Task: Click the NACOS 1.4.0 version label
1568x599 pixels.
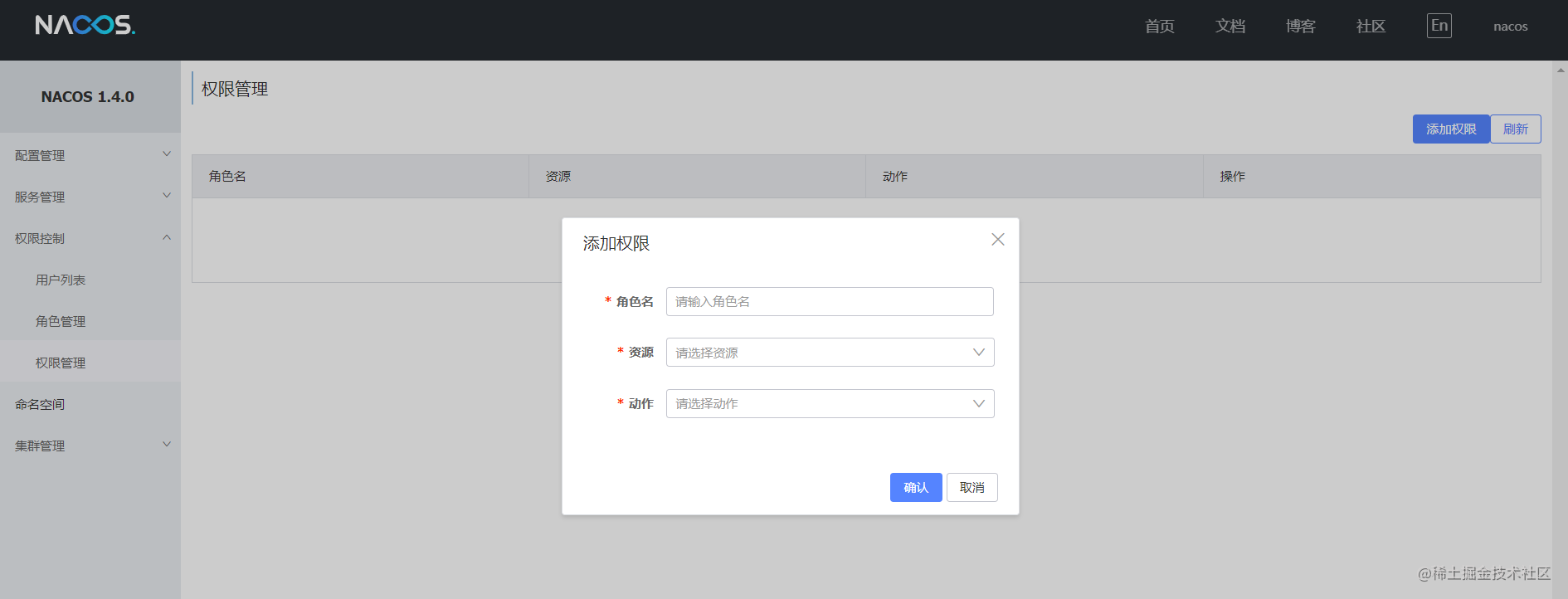Action: click(88, 96)
